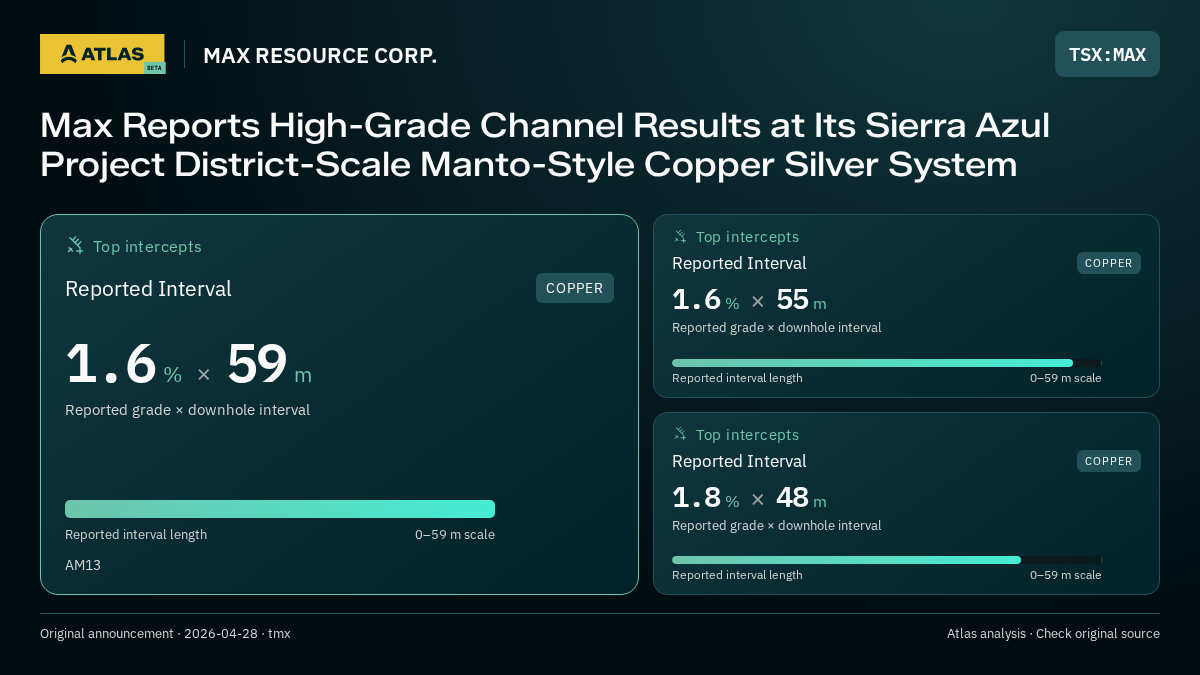Viewport: 1200px width, 675px height.
Task: Click the Atlas beta logo
Action: [102, 54]
